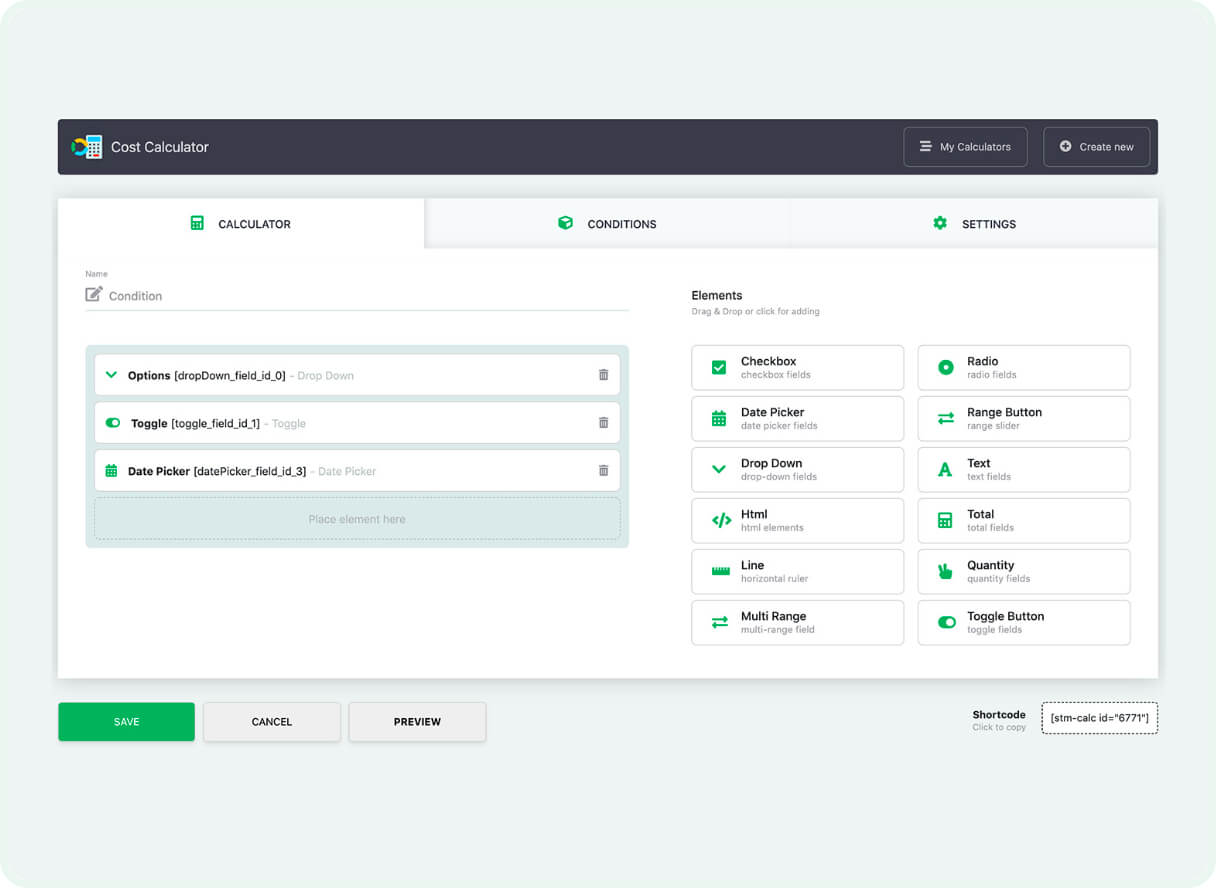Add a Toggle Button element
The image size is (1216, 888).
[x=1023, y=622]
